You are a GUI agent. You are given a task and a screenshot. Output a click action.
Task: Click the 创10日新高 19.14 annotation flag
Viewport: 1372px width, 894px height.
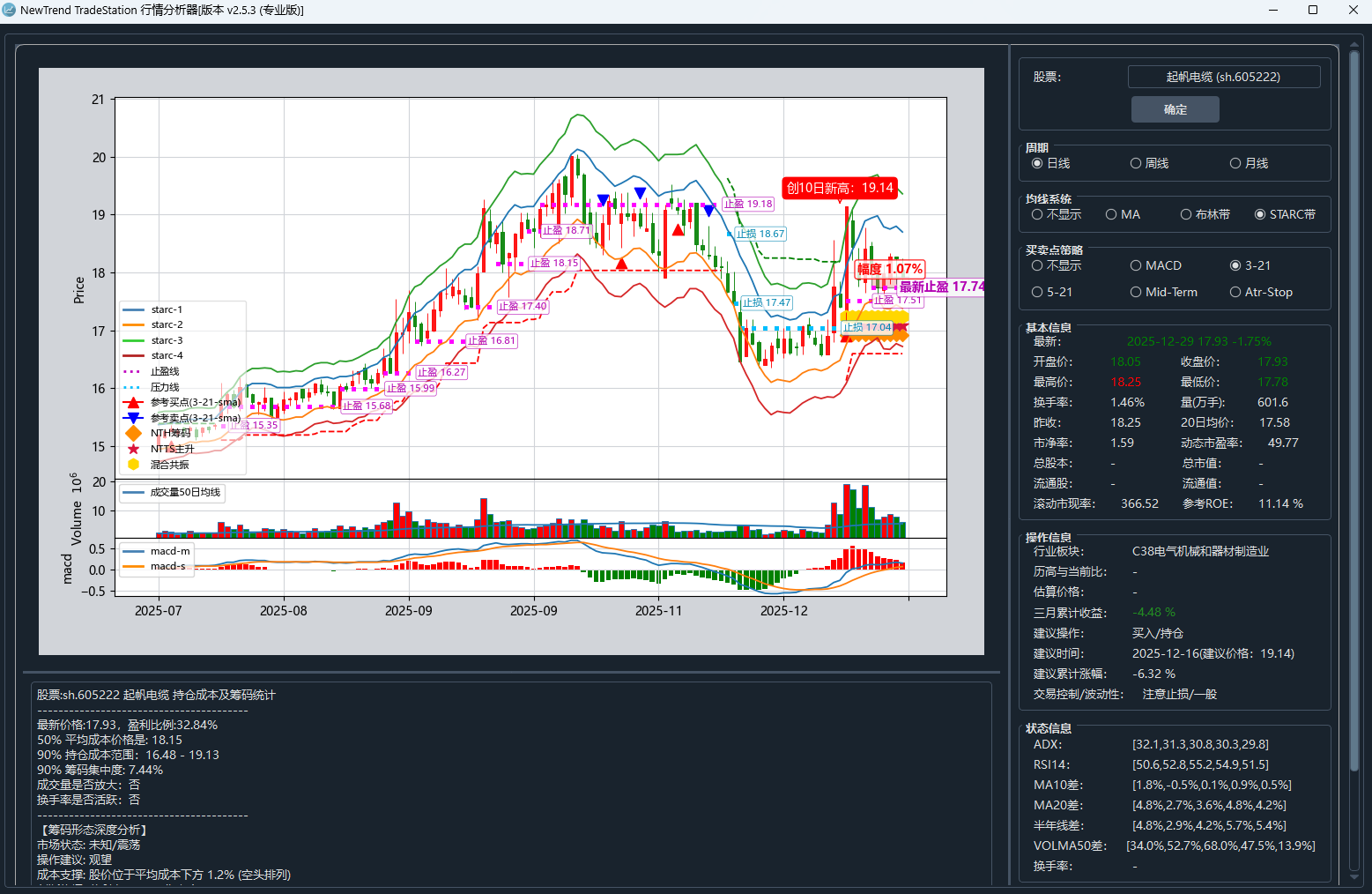pyautogui.click(x=838, y=188)
